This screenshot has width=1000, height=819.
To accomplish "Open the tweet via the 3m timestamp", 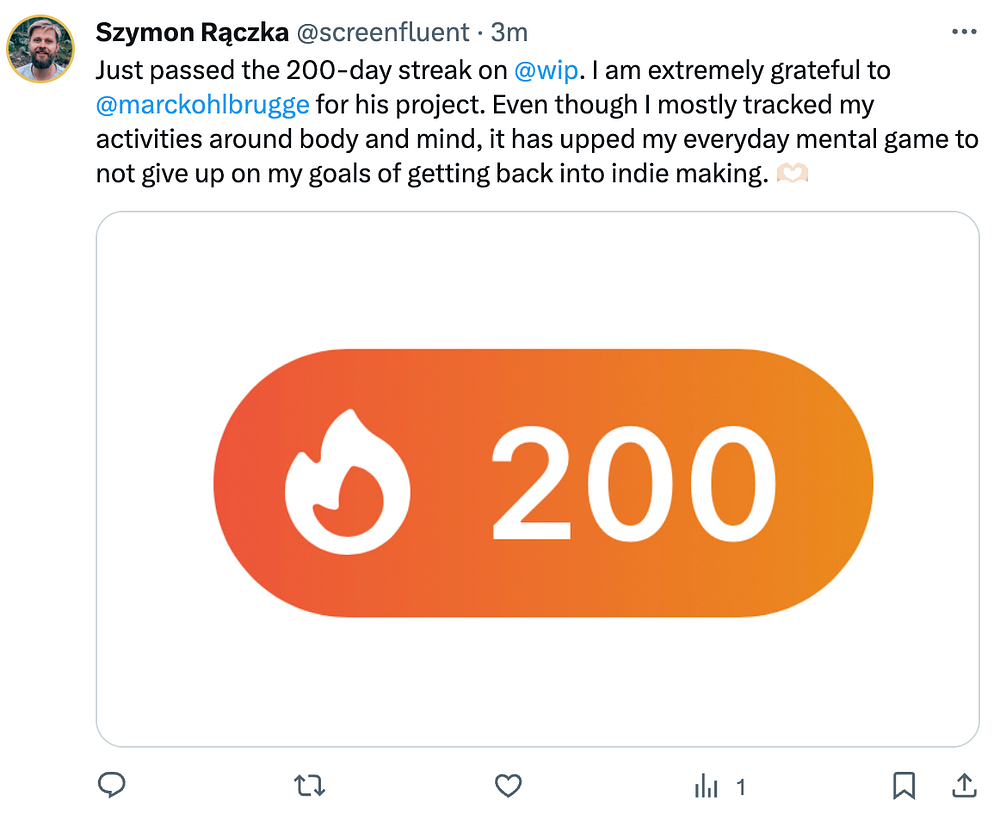I will [509, 32].
